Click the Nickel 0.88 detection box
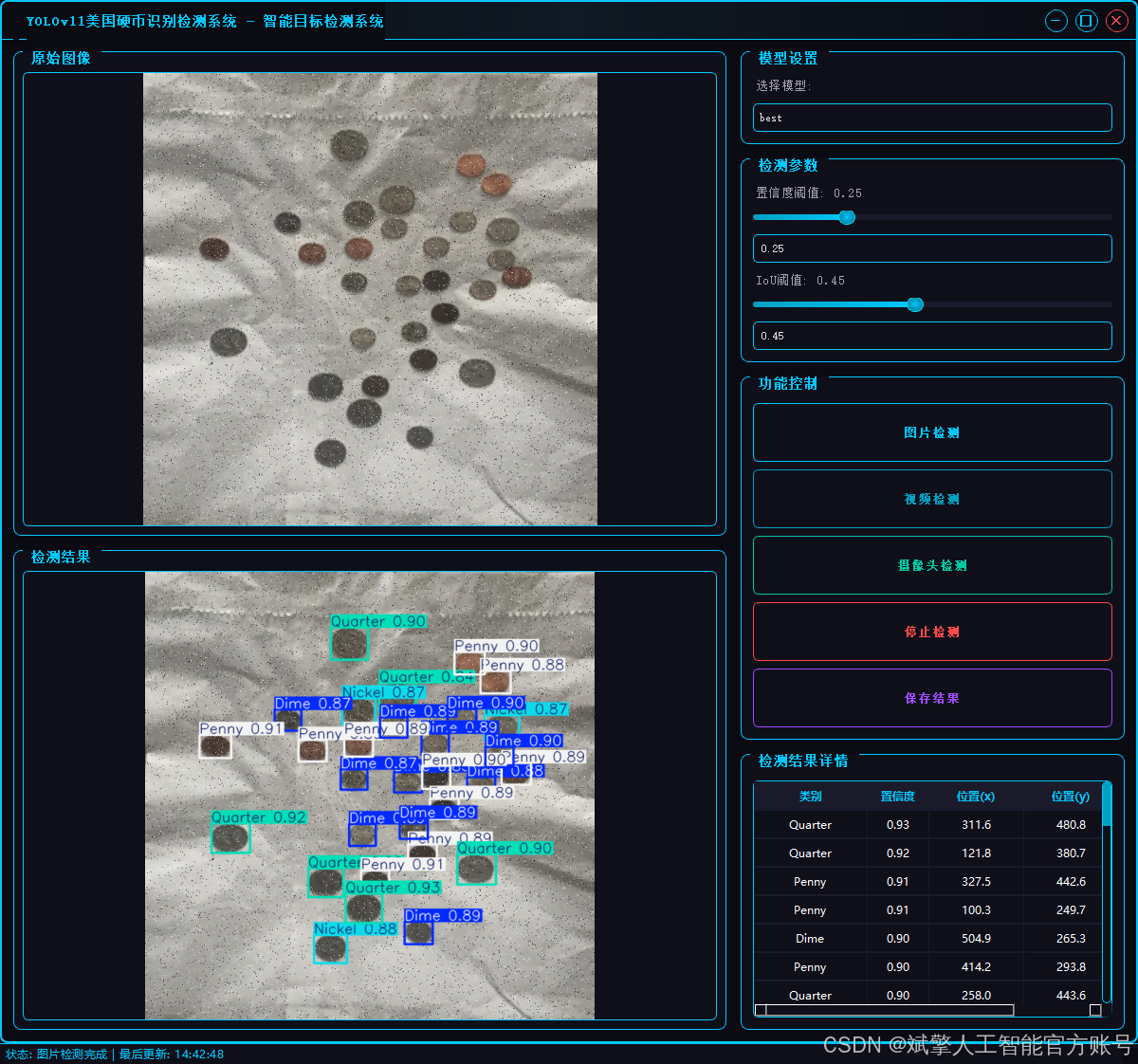 click(x=330, y=949)
